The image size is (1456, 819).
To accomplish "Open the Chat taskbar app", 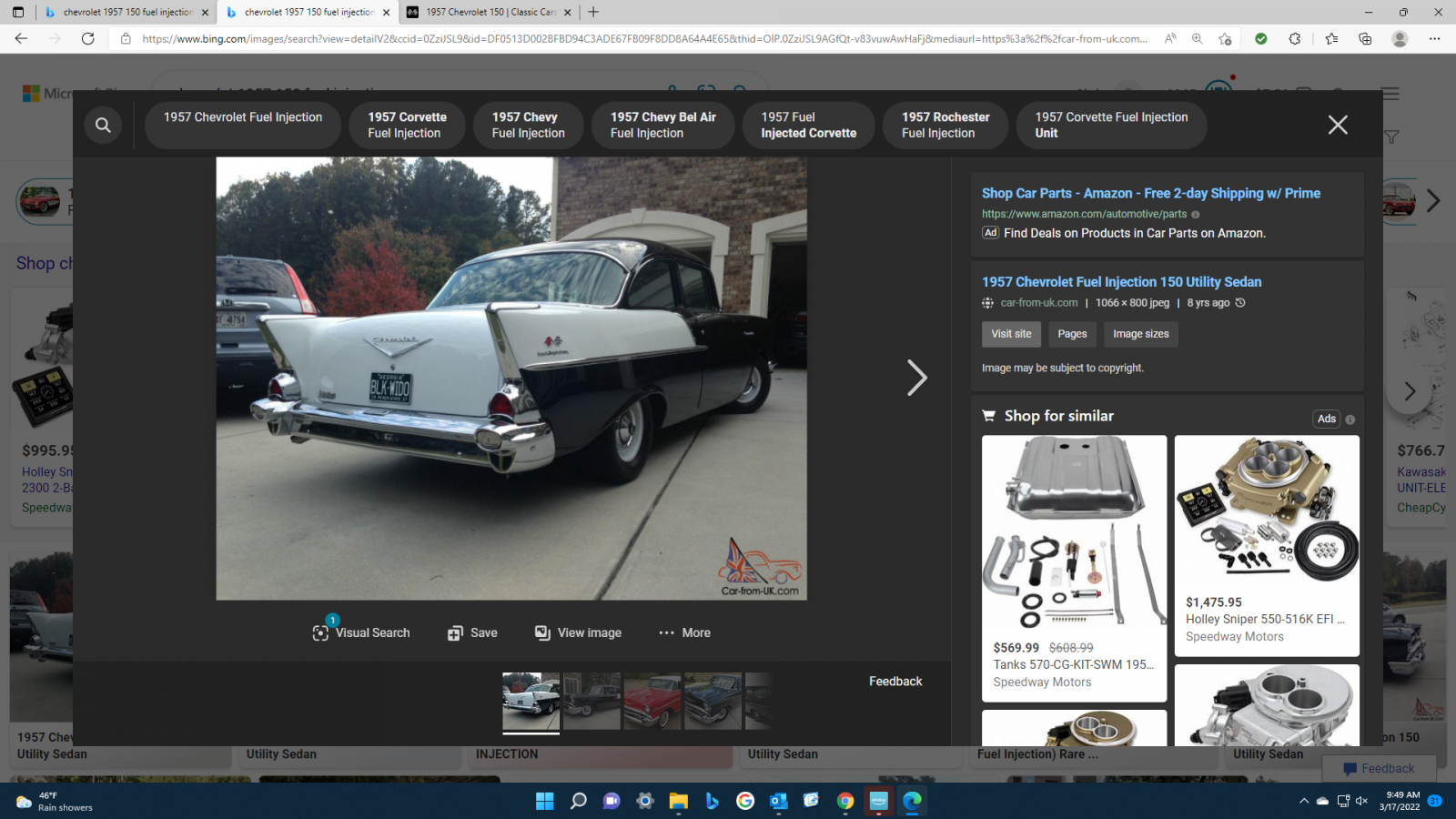I will (612, 801).
